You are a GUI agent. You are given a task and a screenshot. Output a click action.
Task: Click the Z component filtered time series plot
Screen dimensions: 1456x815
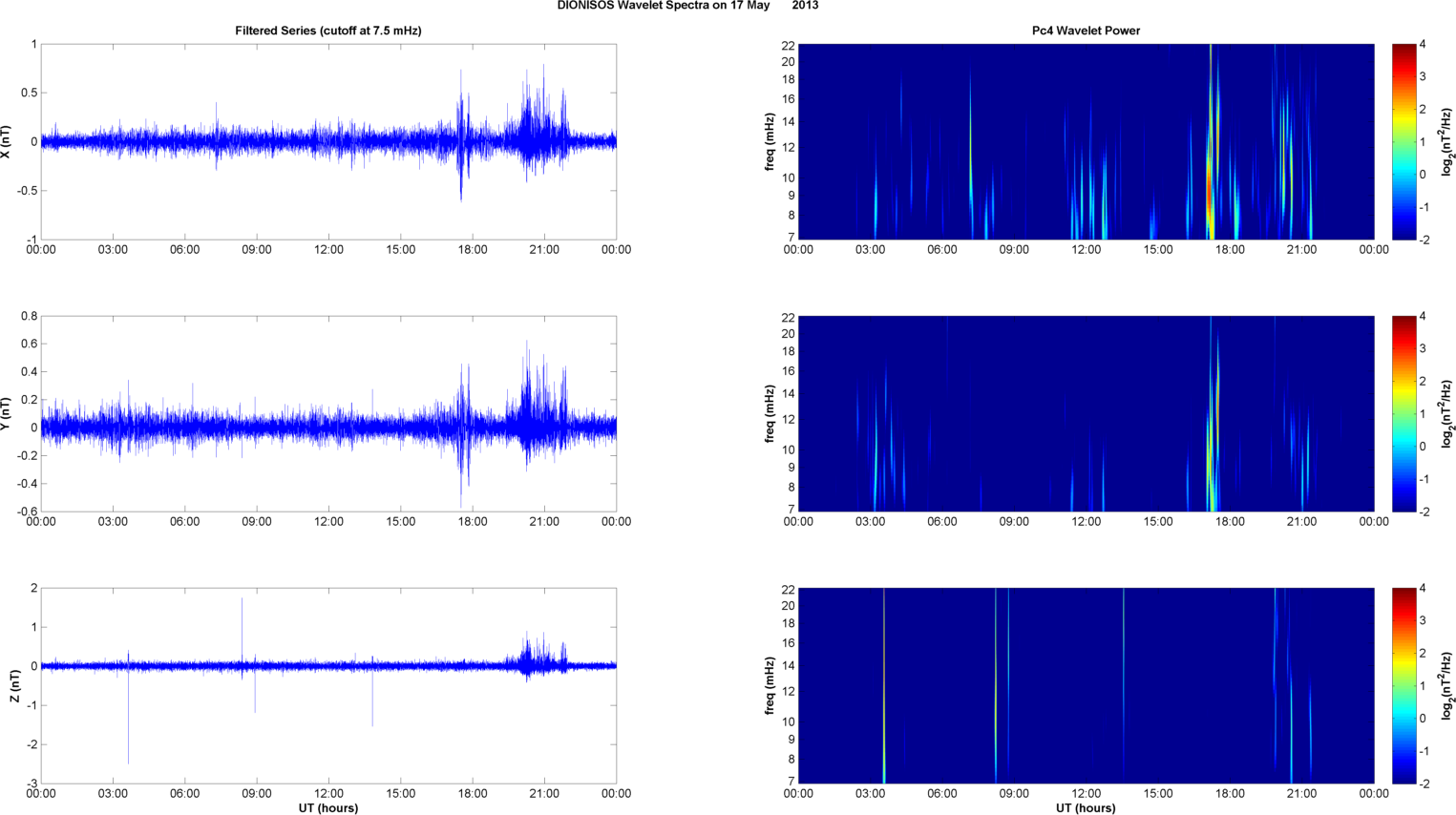point(328,685)
